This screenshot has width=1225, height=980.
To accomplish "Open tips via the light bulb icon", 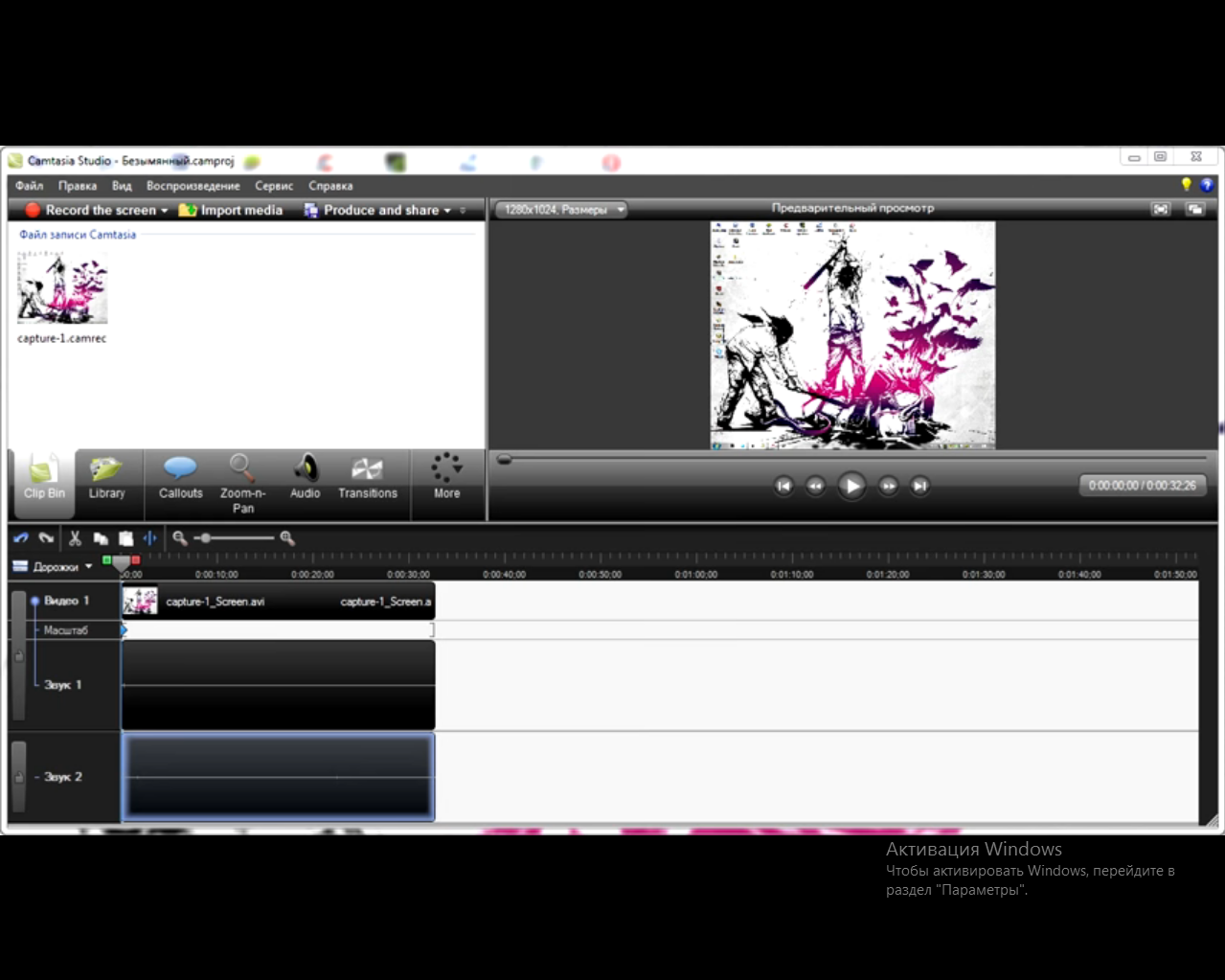I will [x=1186, y=184].
